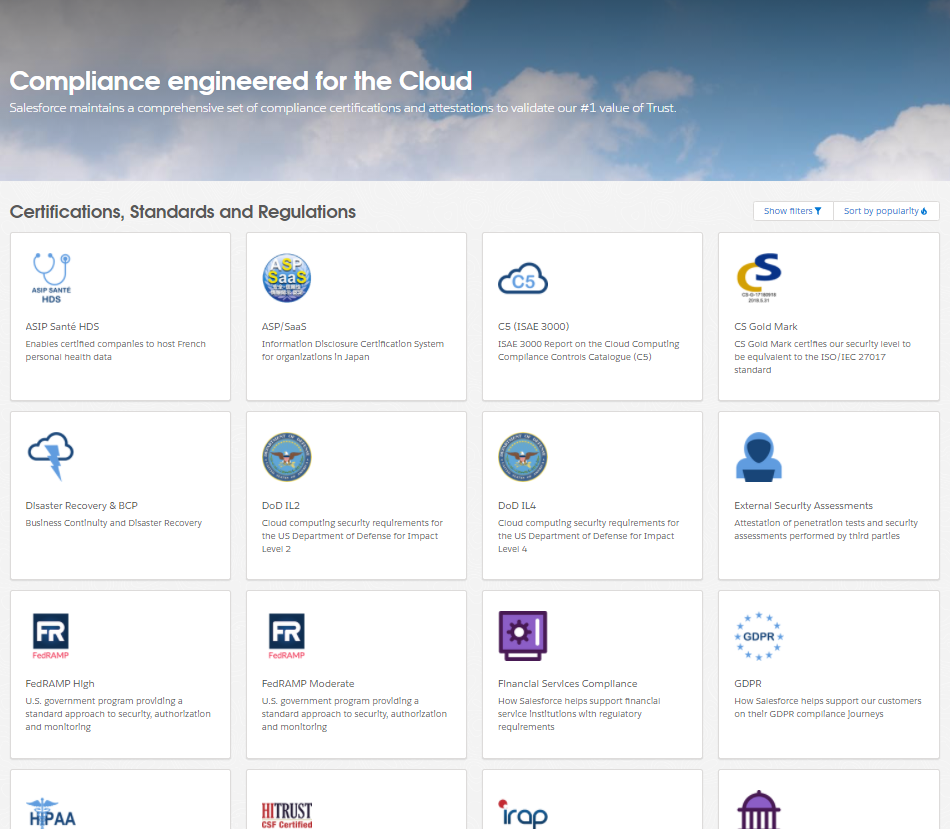The height and width of the screenshot is (829, 950).
Task: Select the HITRUST CSF Certified logo
Action: tap(287, 814)
